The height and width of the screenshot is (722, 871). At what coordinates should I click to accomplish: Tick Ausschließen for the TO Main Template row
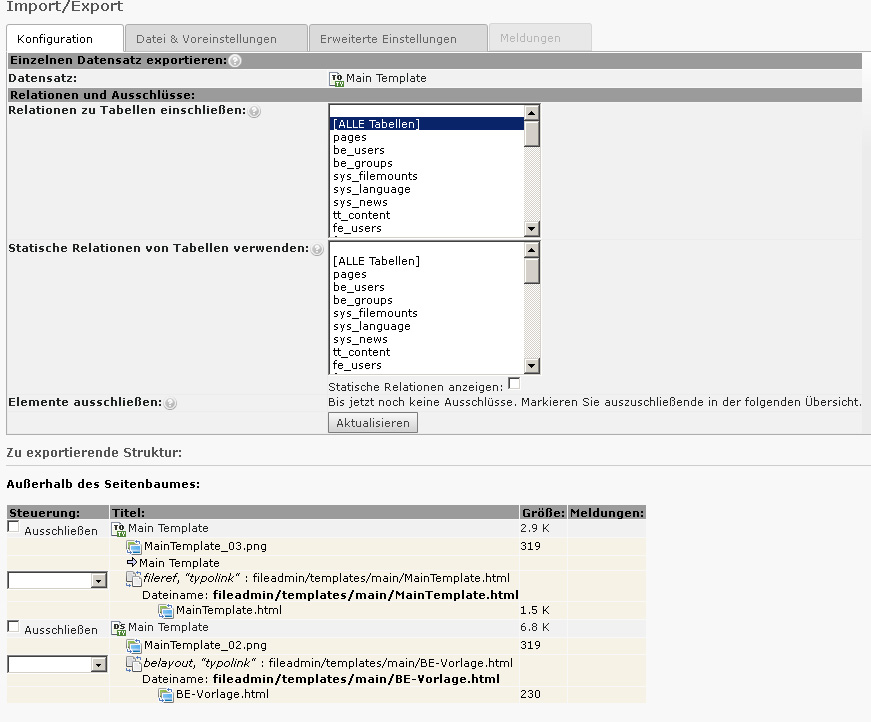(13, 527)
